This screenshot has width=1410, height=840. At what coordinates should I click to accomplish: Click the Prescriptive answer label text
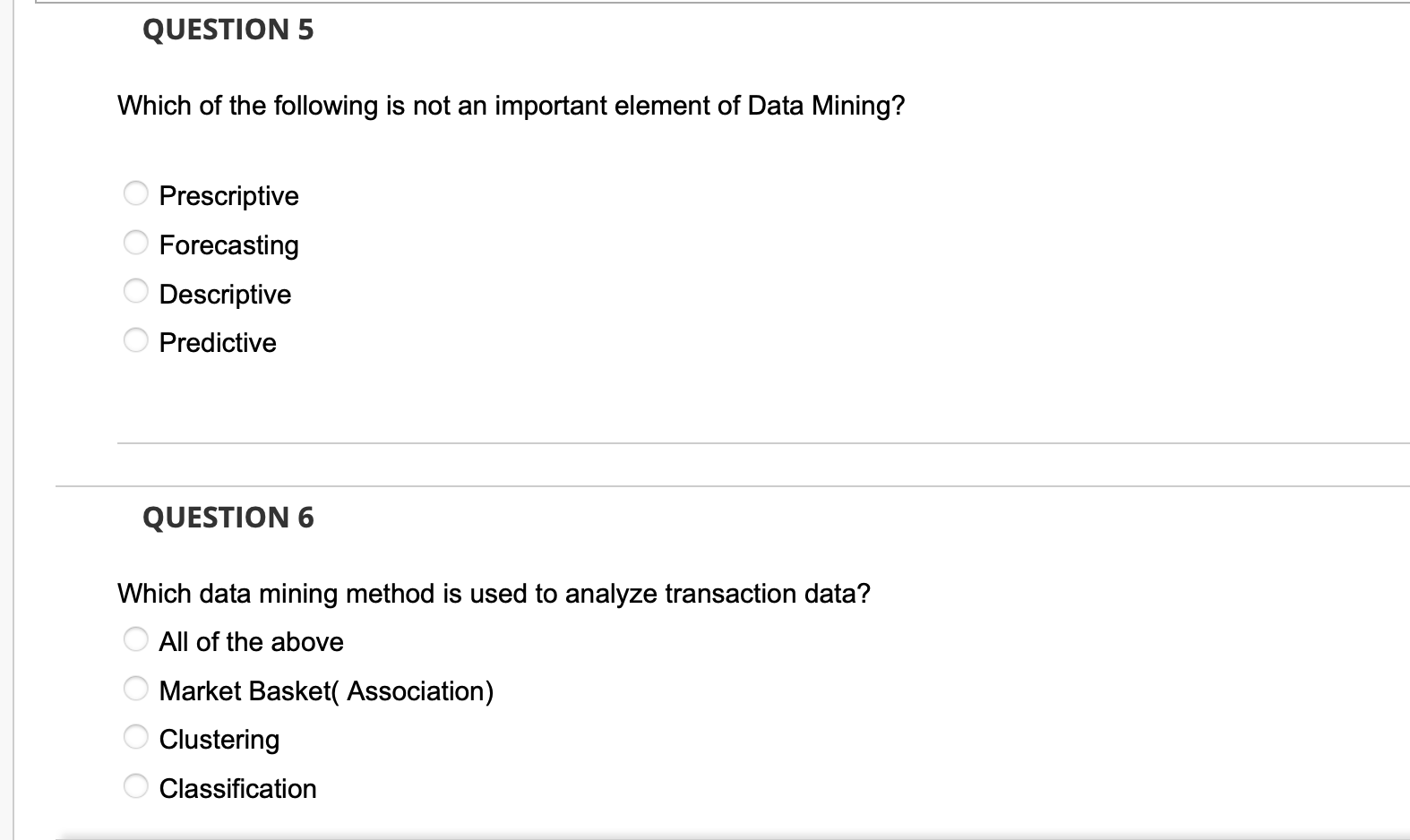tap(228, 195)
